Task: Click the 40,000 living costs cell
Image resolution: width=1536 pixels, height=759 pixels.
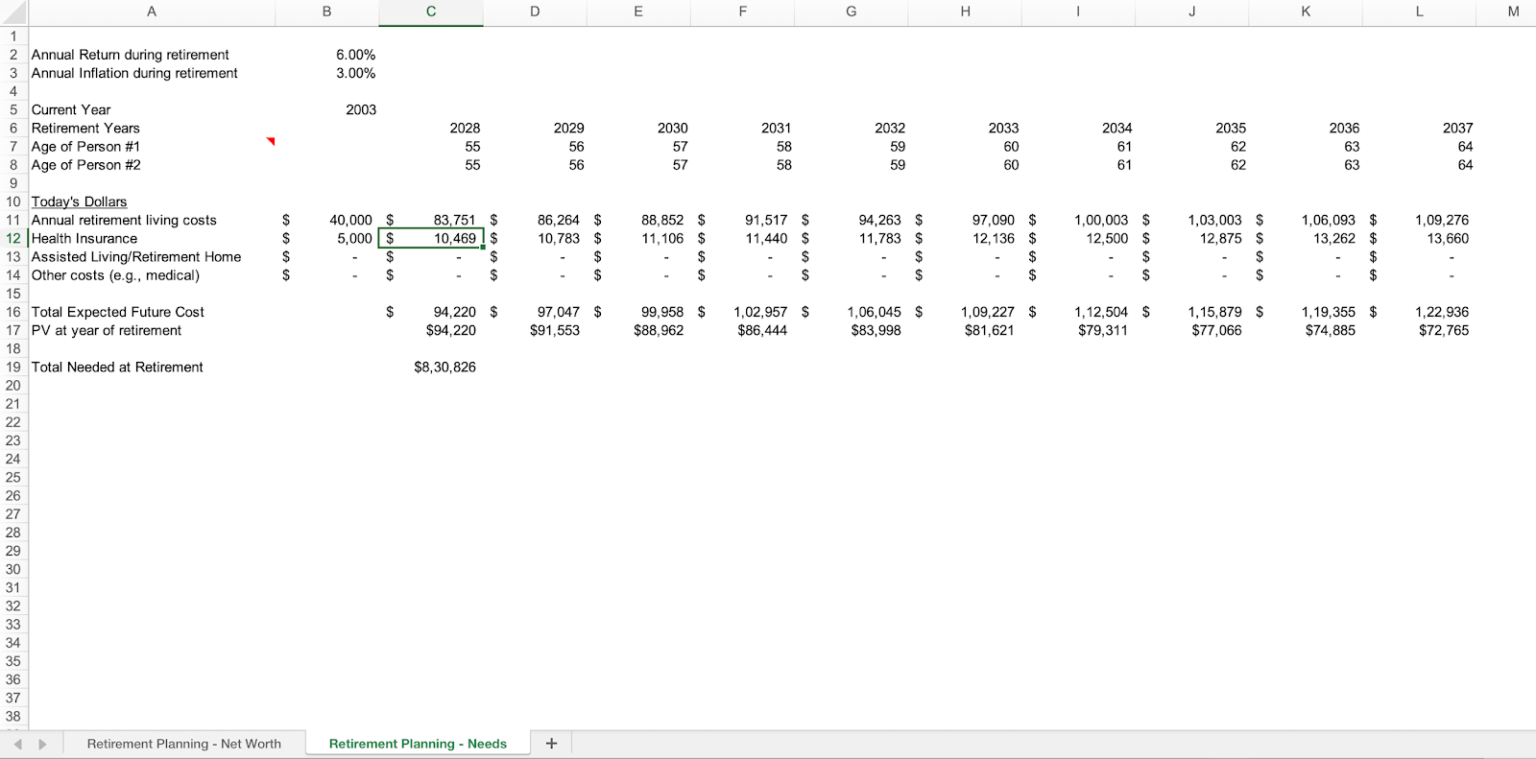Action: pyautogui.click(x=327, y=220)
